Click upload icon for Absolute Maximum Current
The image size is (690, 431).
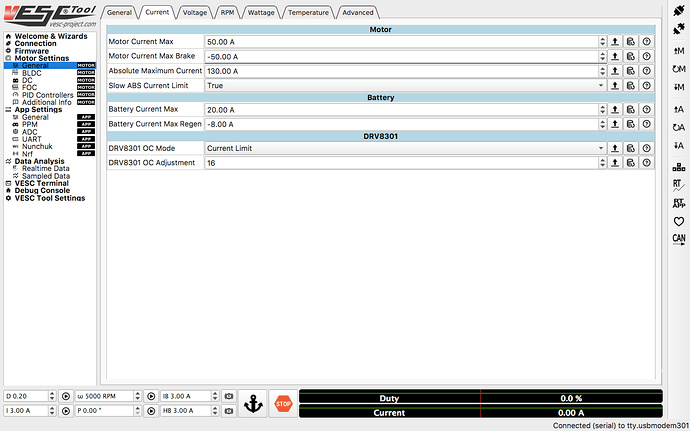click(616, 71)
